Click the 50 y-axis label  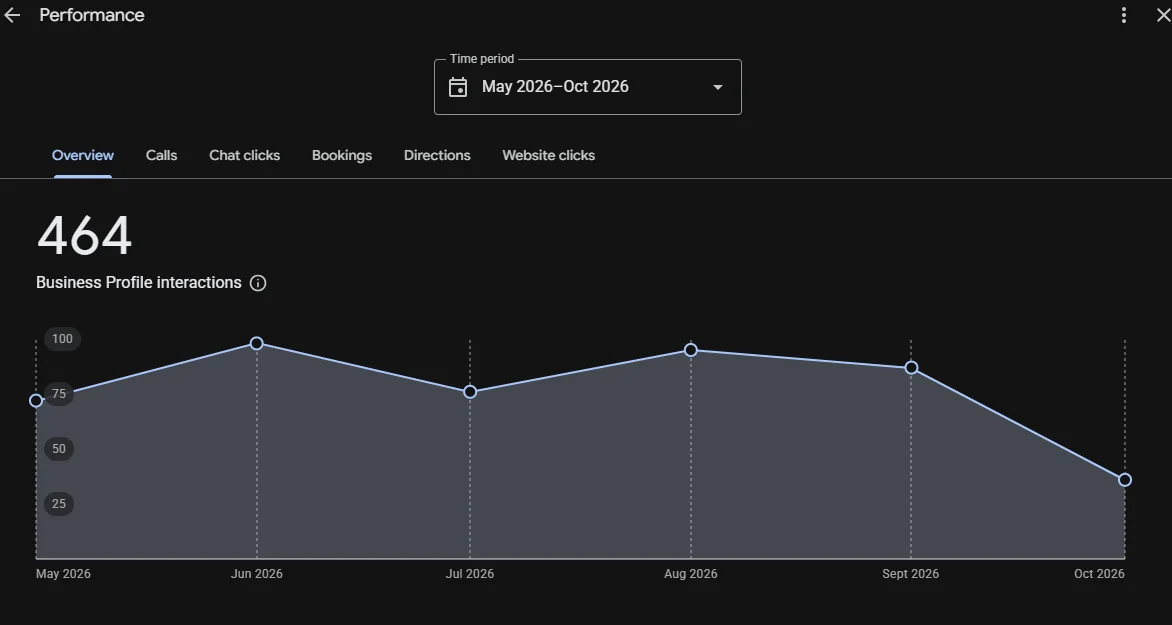(59, 449)
